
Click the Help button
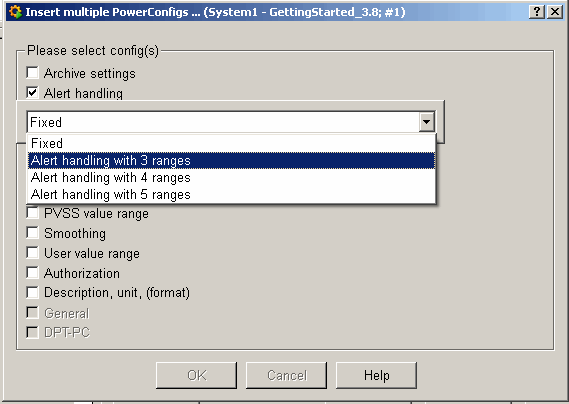pyautogui.click(x=376, y=375)
